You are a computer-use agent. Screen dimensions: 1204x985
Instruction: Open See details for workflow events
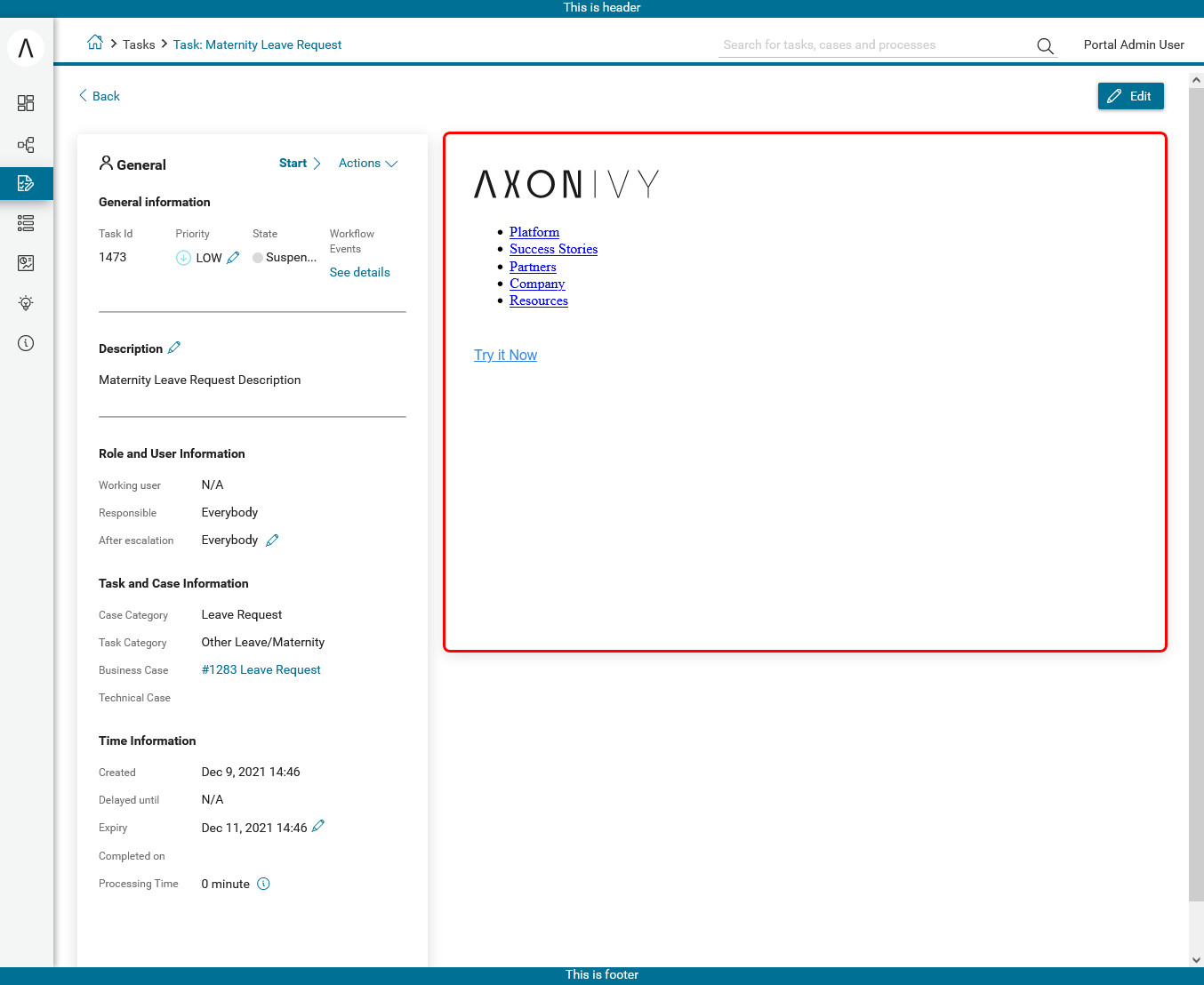tap(359, 272)
